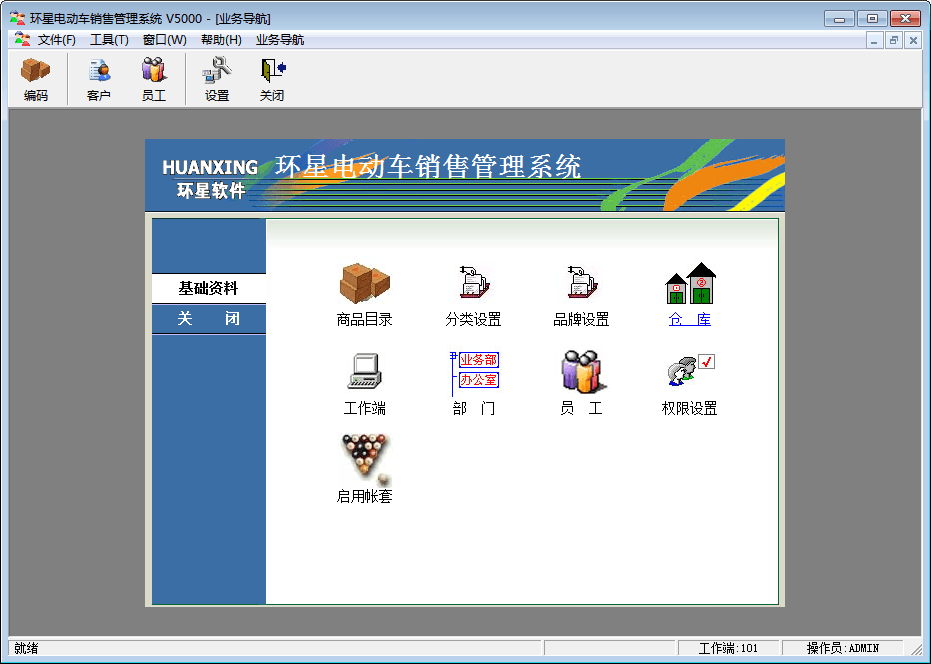
Task: Open the 商品目录 product catalog icon
Action: click(x=364, y=284)
